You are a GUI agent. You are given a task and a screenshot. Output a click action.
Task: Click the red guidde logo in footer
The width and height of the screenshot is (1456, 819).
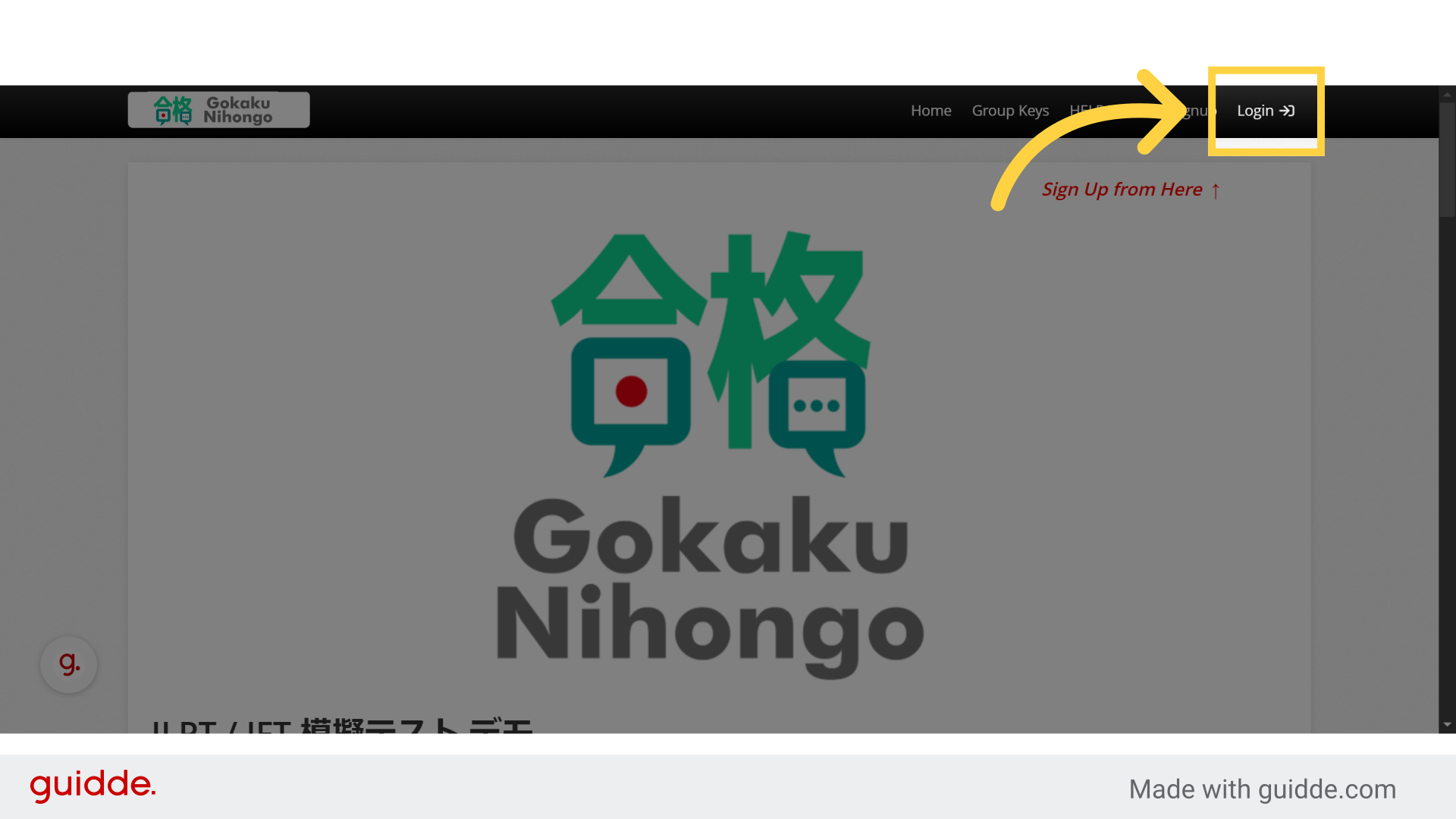tap(93, 785)
